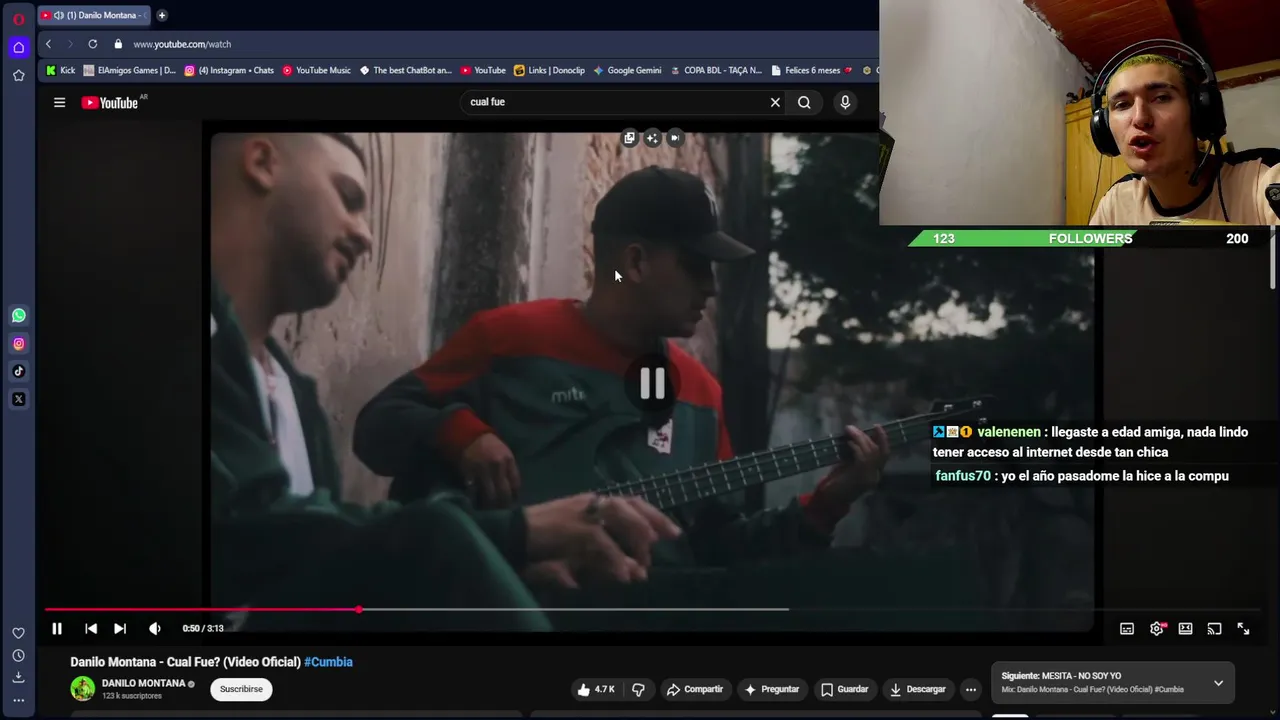Click the Preguntar button
Image resolution: width=1280 pixels, height=720 pixels.
(x=772, y=689)
